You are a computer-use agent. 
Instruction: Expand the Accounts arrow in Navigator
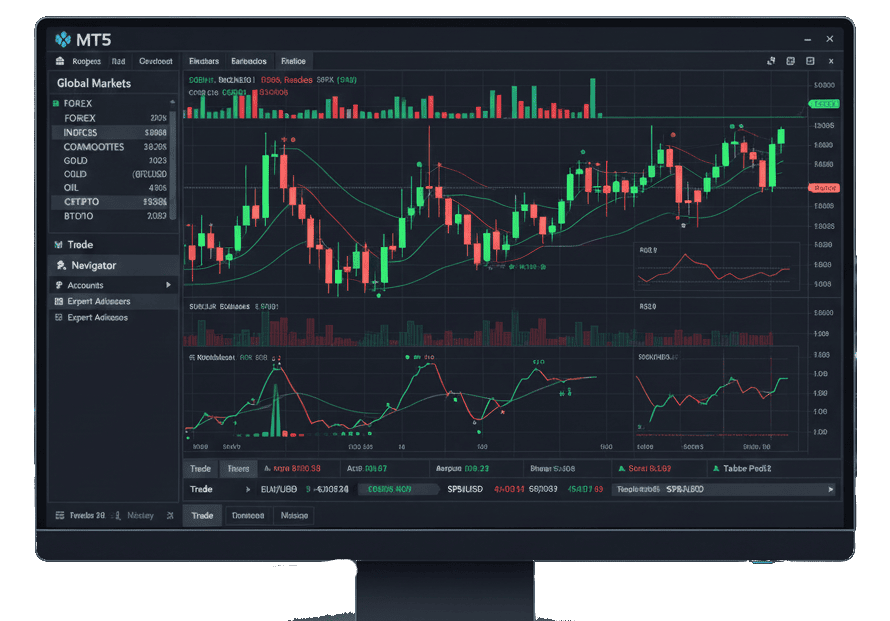point(168,285)
